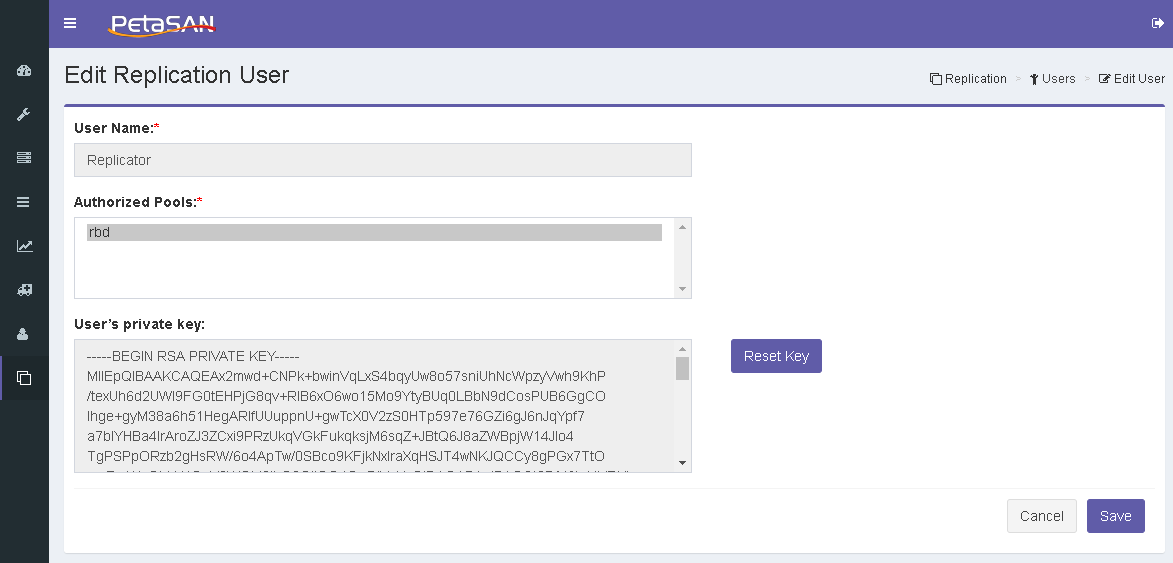Toggle the hamburger sidebar menu
Image resolution: width=1173 pixels, height=563 pixels.
(70, 23)
